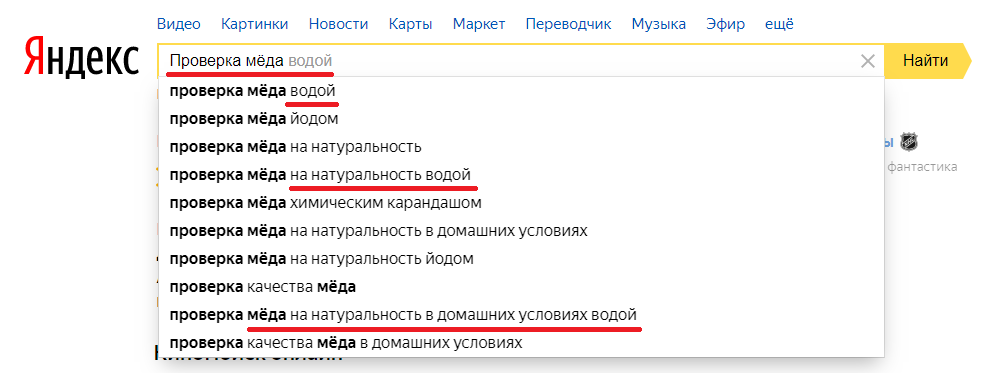Screen dimensions: 1002x373
Task: Select suggestion проверка мёда на натуральность йодом
Action: (x=521, y=259)
